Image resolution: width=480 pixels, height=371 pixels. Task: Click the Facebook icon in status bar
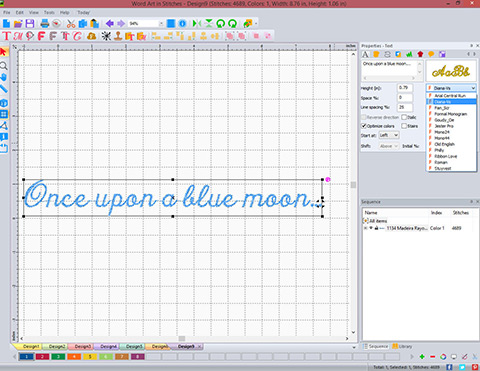449,367
